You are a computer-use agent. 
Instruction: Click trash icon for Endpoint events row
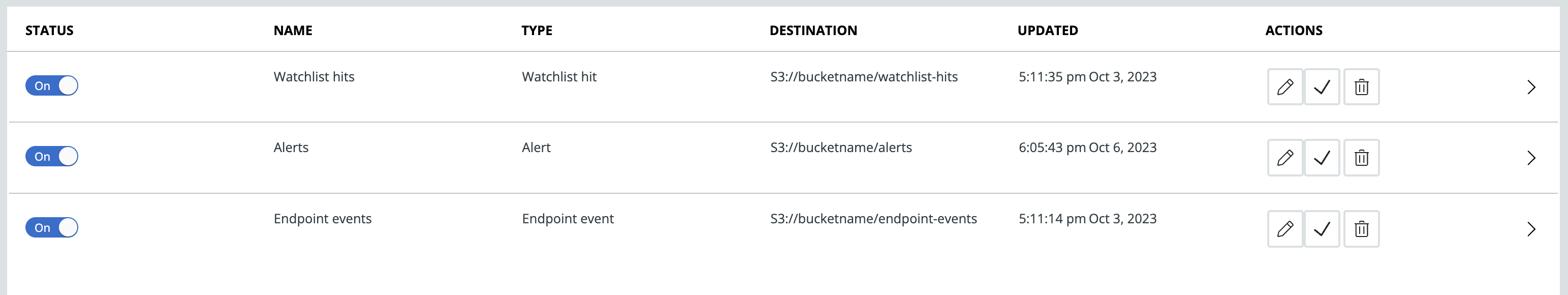1361,229
